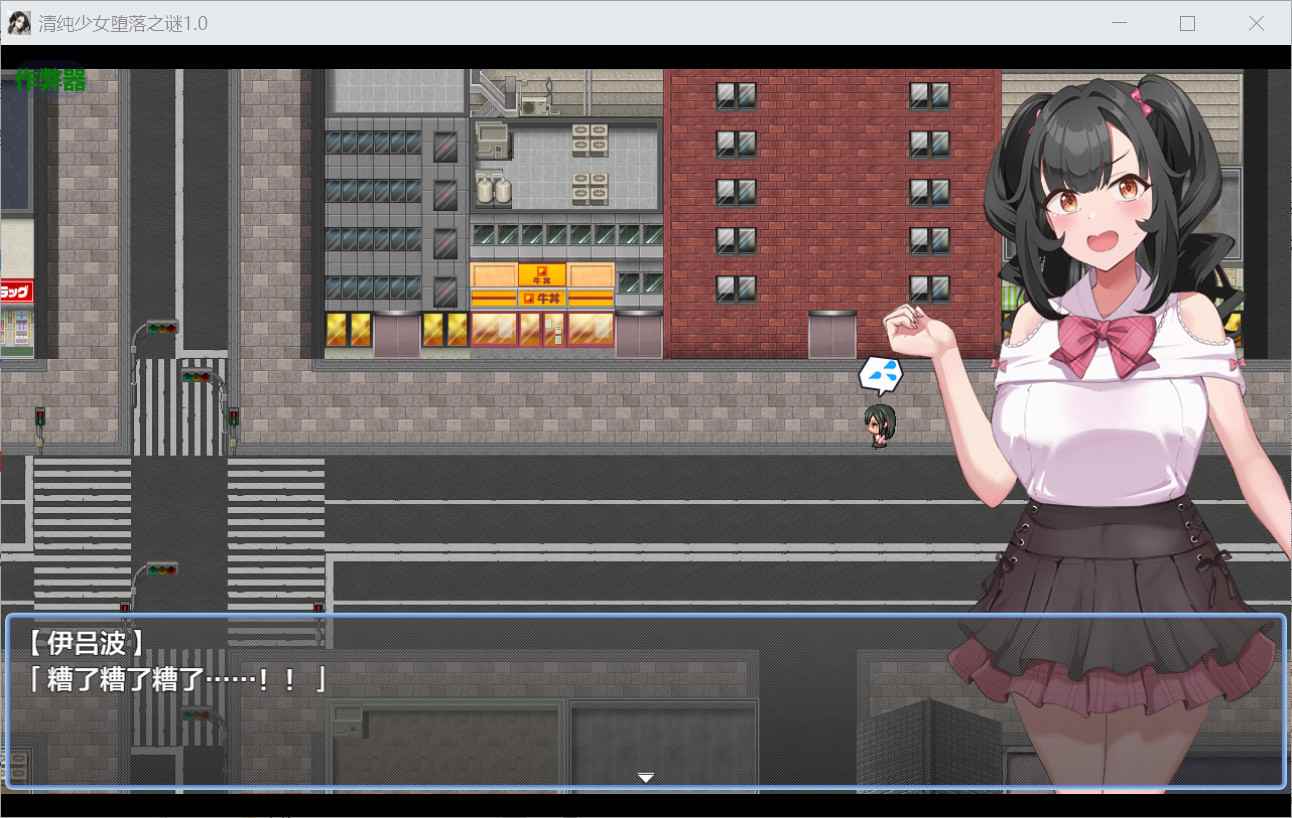Click the gray office building's entrance door
This screenshot has width=1292, height=818.
[x=397, y=334]
